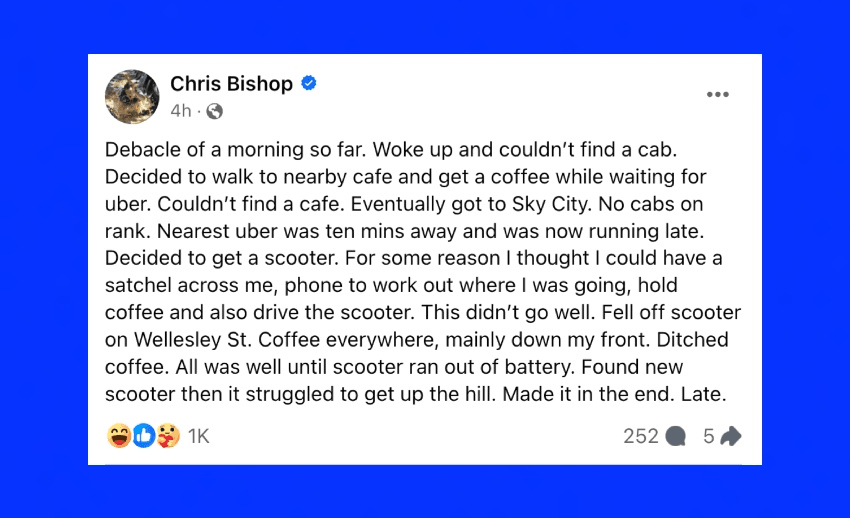Image resolution: width=850 pixels, height=518 pixels.
Task: Open the three-dot post options menu
Action: click(x=717, y=95)
